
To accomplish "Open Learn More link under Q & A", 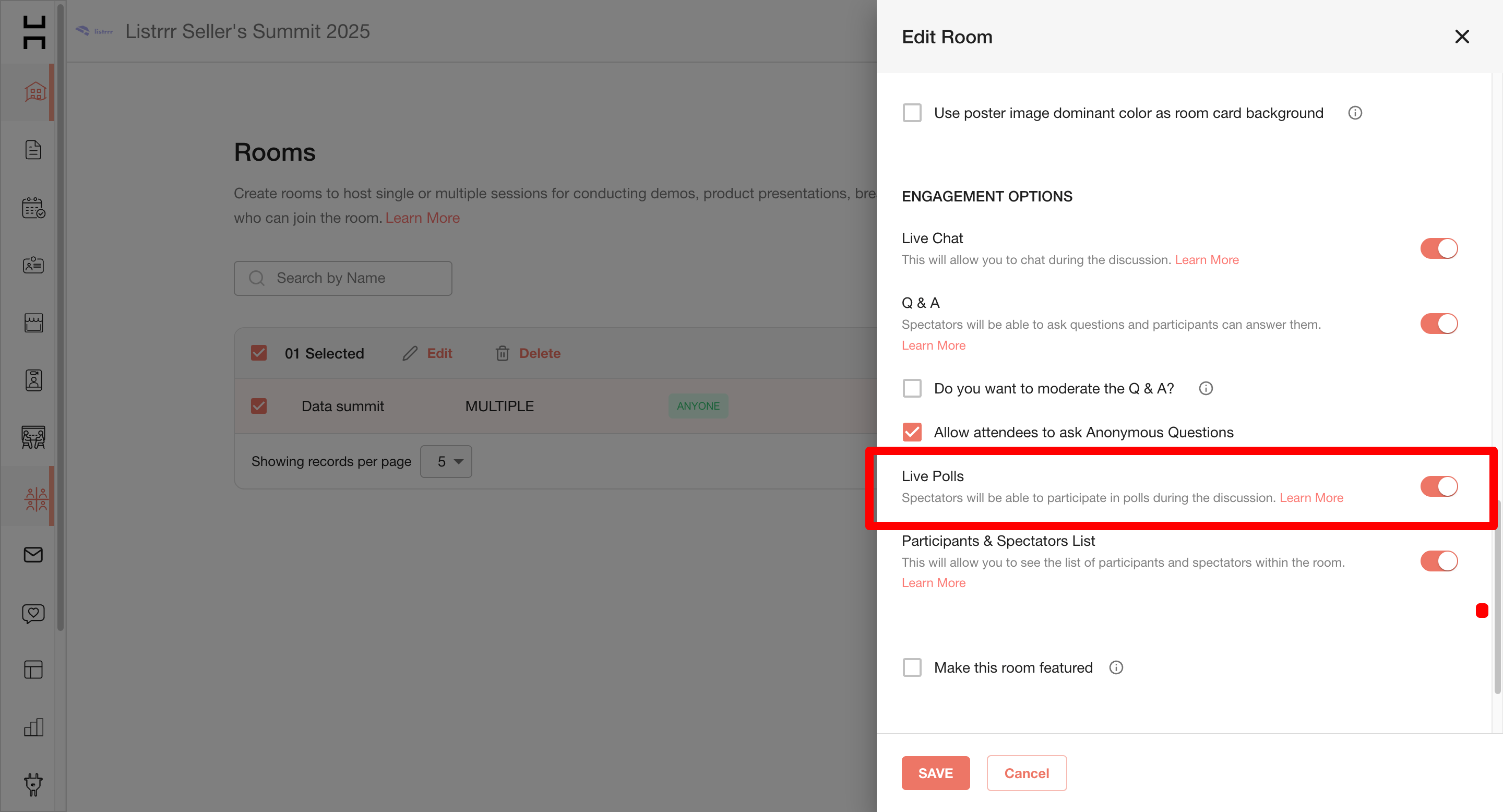I will (934, 346).
